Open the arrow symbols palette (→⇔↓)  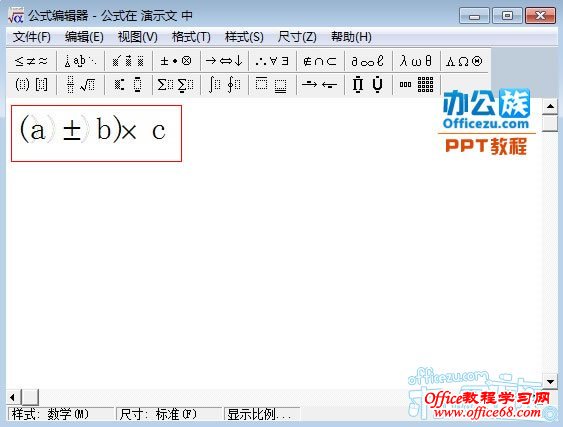(x=224, y=61)
